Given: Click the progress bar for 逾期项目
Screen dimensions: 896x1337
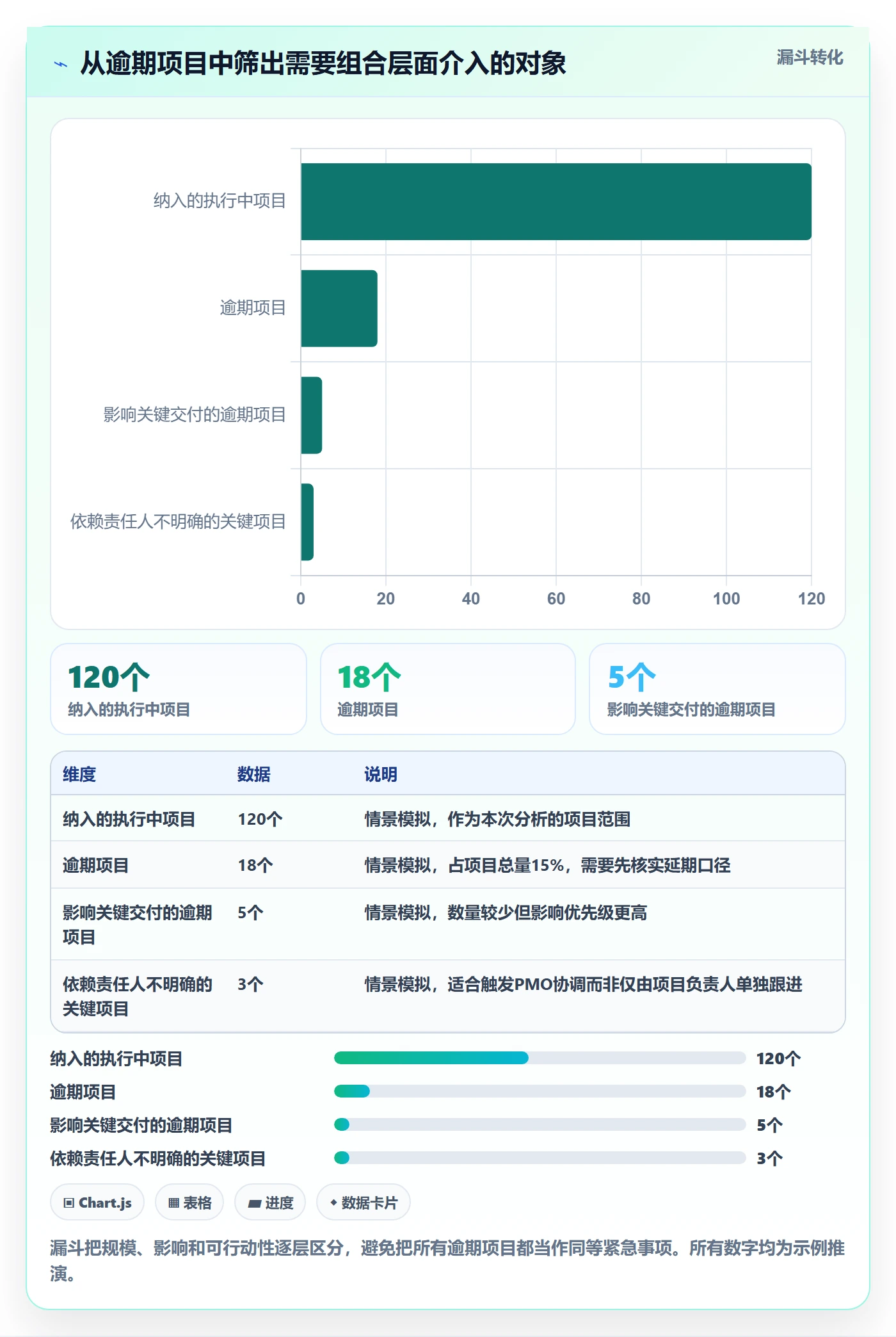Looking at the screenshot, I should pos(540,1091).
